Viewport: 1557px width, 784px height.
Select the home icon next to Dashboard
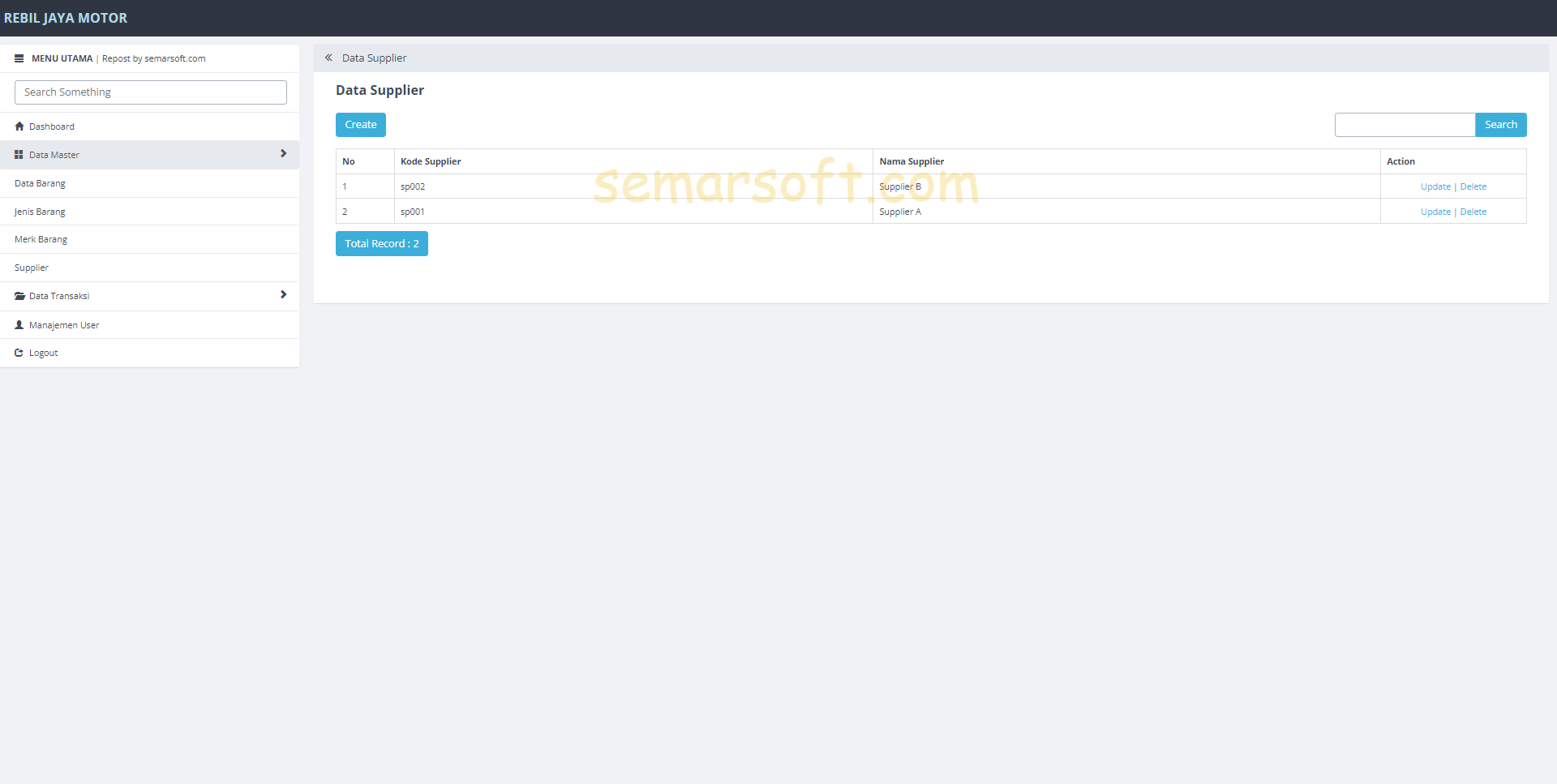[x=19, y=126]
